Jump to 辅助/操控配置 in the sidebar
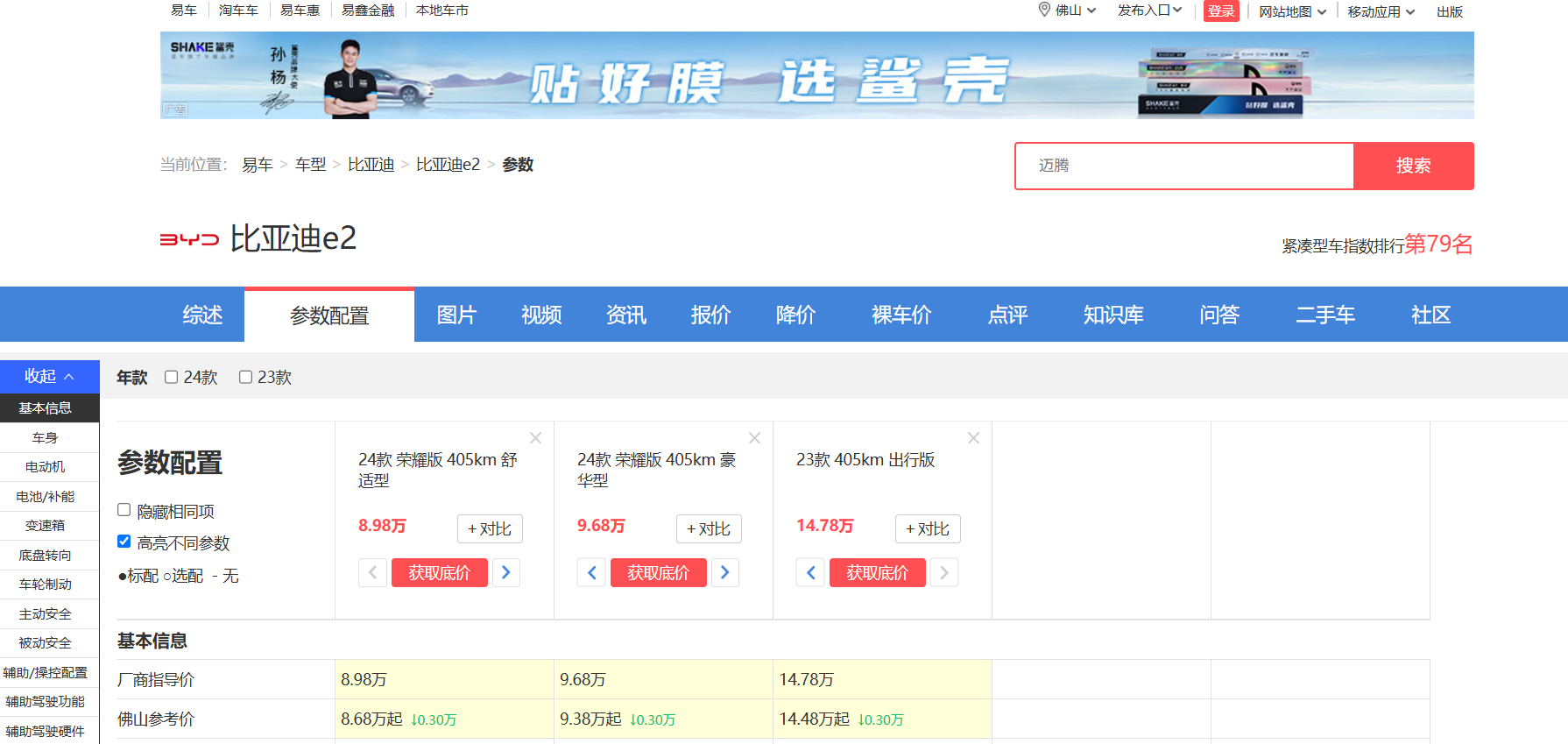 coord(49,672)
